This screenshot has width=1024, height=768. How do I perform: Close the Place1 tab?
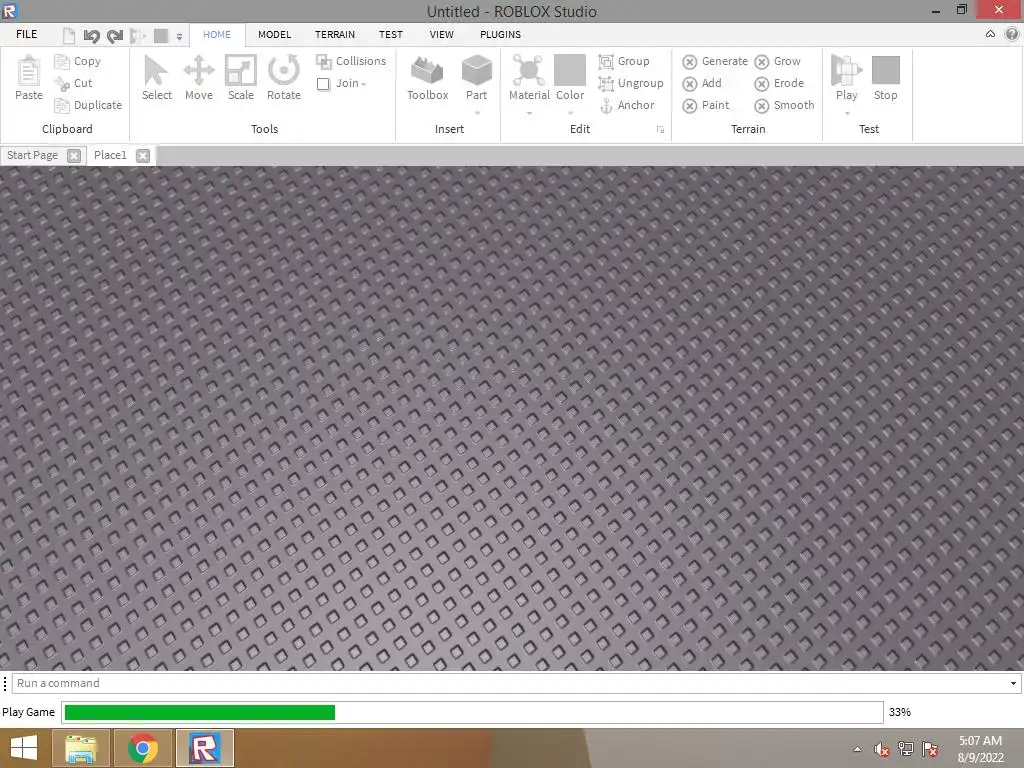point(142,156)
